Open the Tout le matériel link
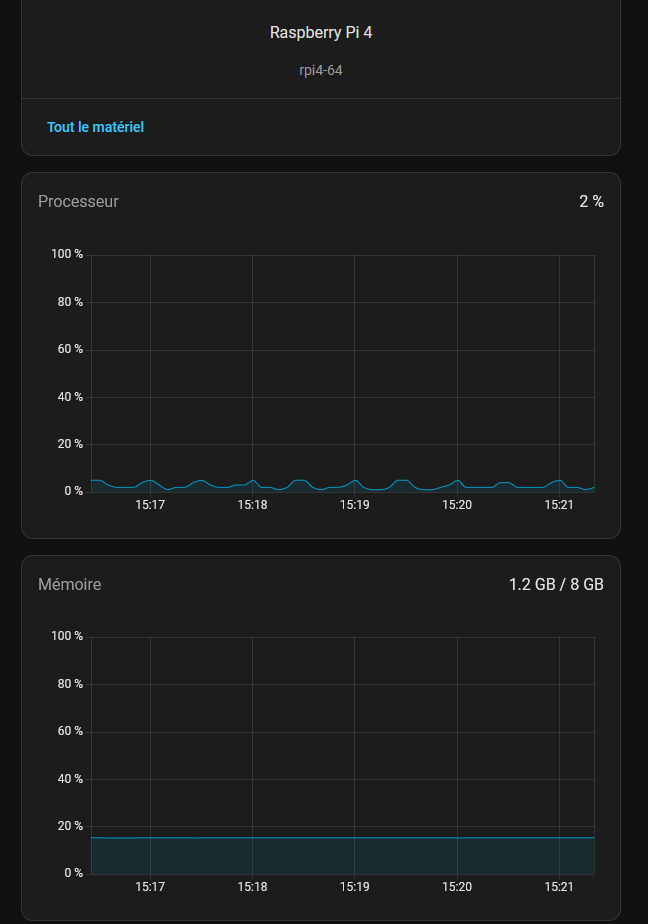Image resolution: width=648 pixels, height=924 pixels. click(x=95, y=127)
